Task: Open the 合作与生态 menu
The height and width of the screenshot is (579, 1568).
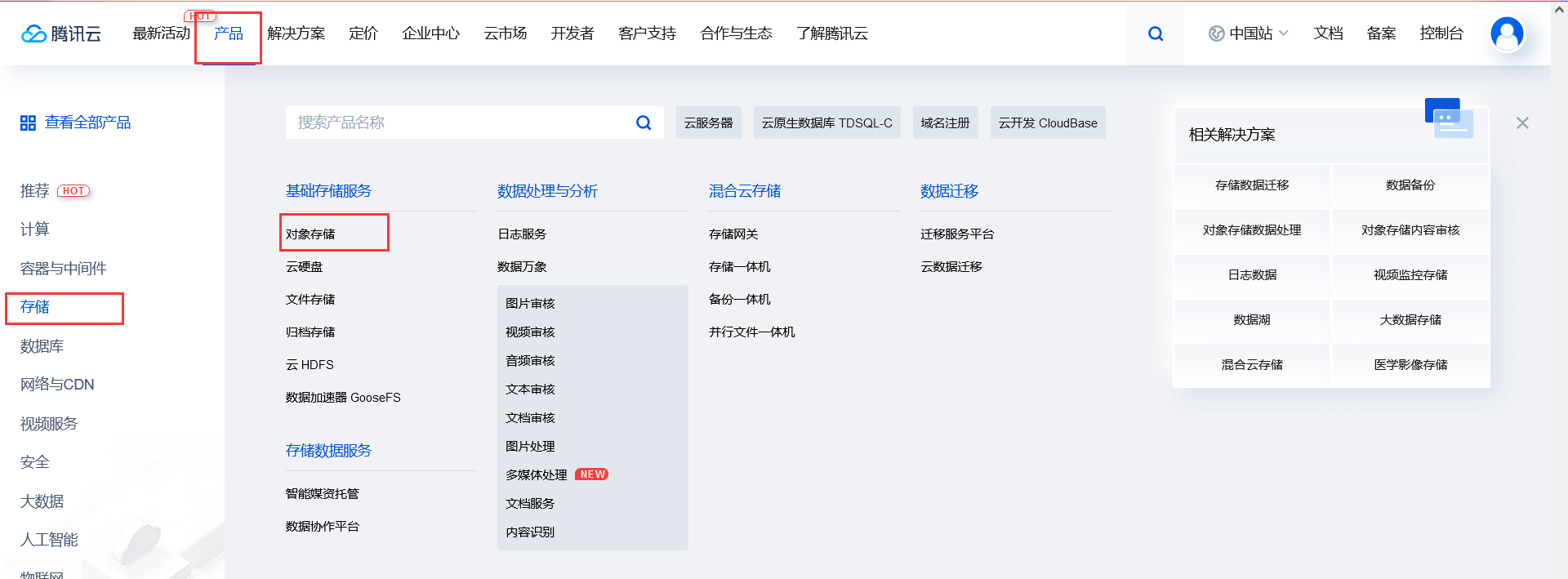Action: pos(737,33)
